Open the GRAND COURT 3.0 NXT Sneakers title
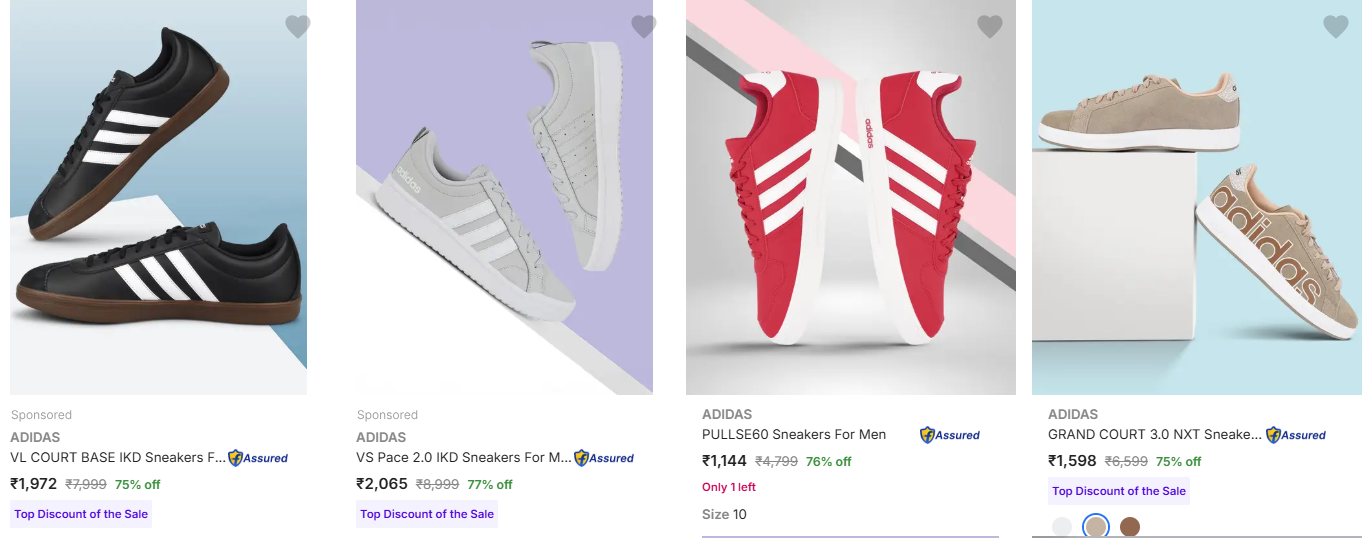The image size is (1365, 538). pyautogui.click(x=1154, y=435)
